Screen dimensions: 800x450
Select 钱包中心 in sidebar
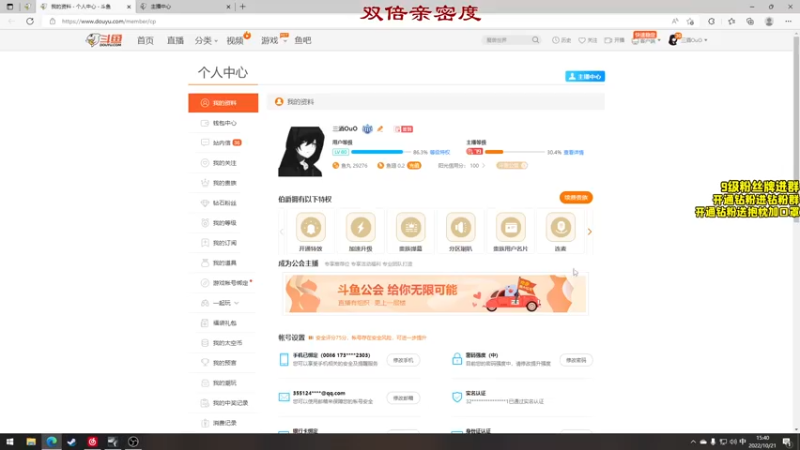click(223, 123)
